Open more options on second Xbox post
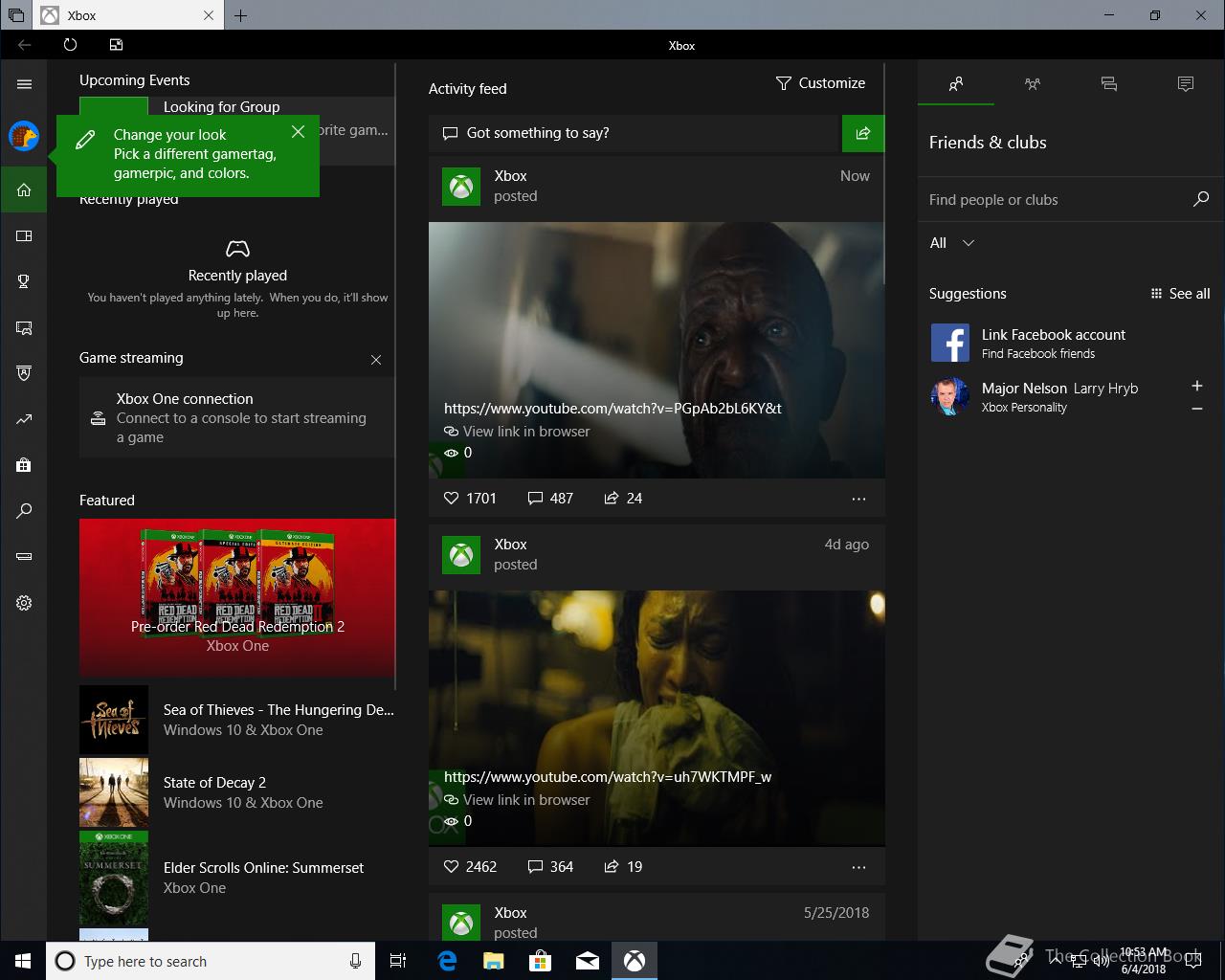 pos(858,867)
